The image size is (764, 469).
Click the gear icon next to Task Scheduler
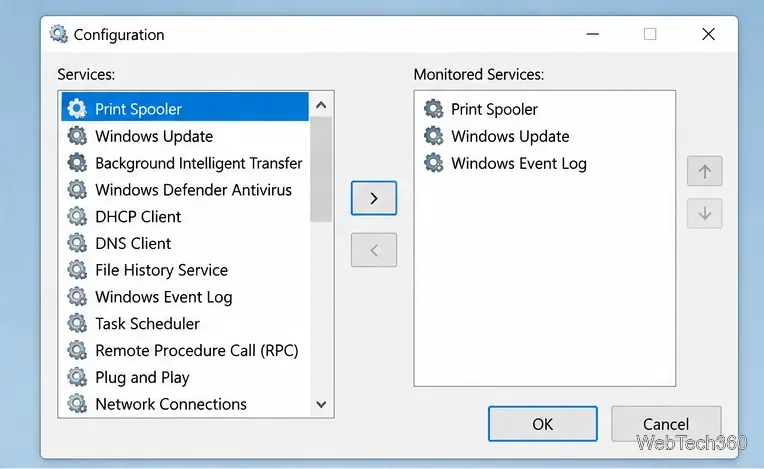tap(77, 323)
